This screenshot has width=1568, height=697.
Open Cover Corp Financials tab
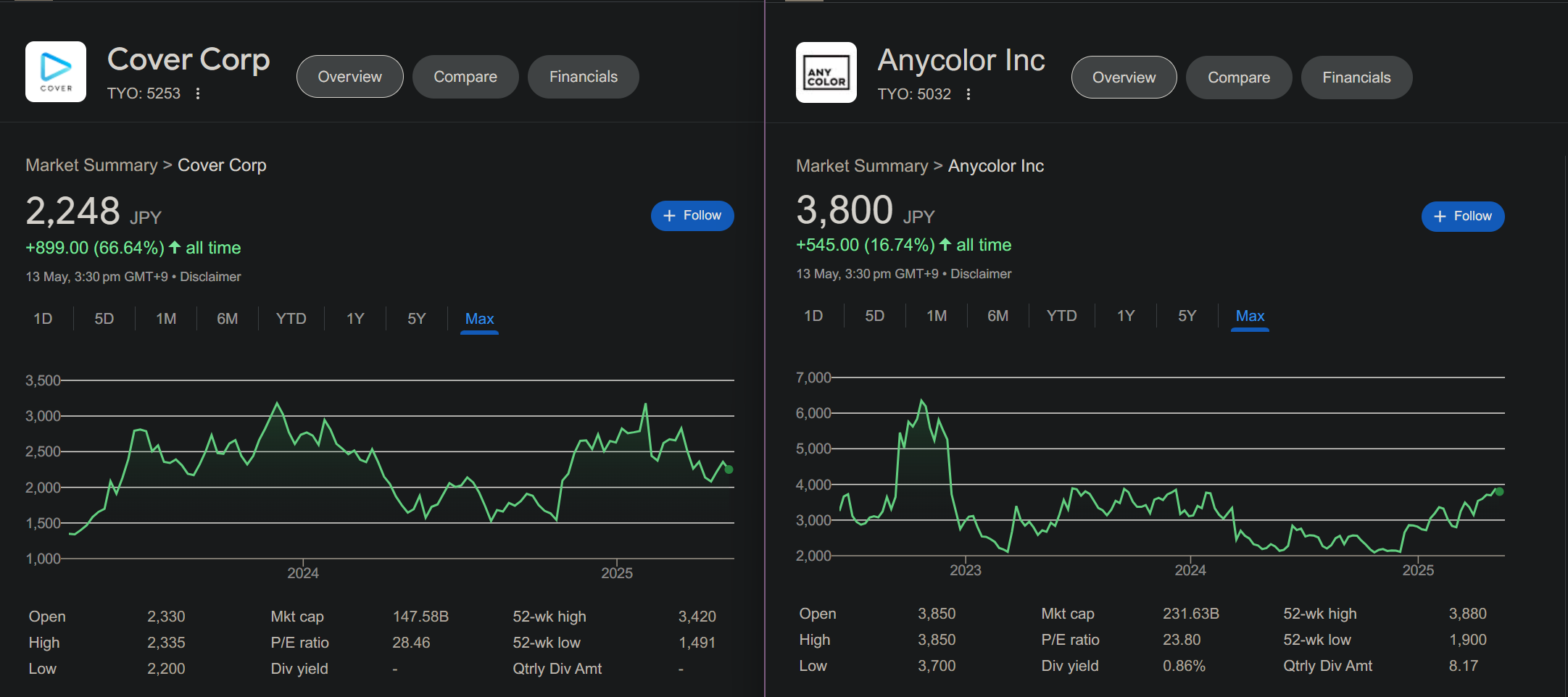583,77
